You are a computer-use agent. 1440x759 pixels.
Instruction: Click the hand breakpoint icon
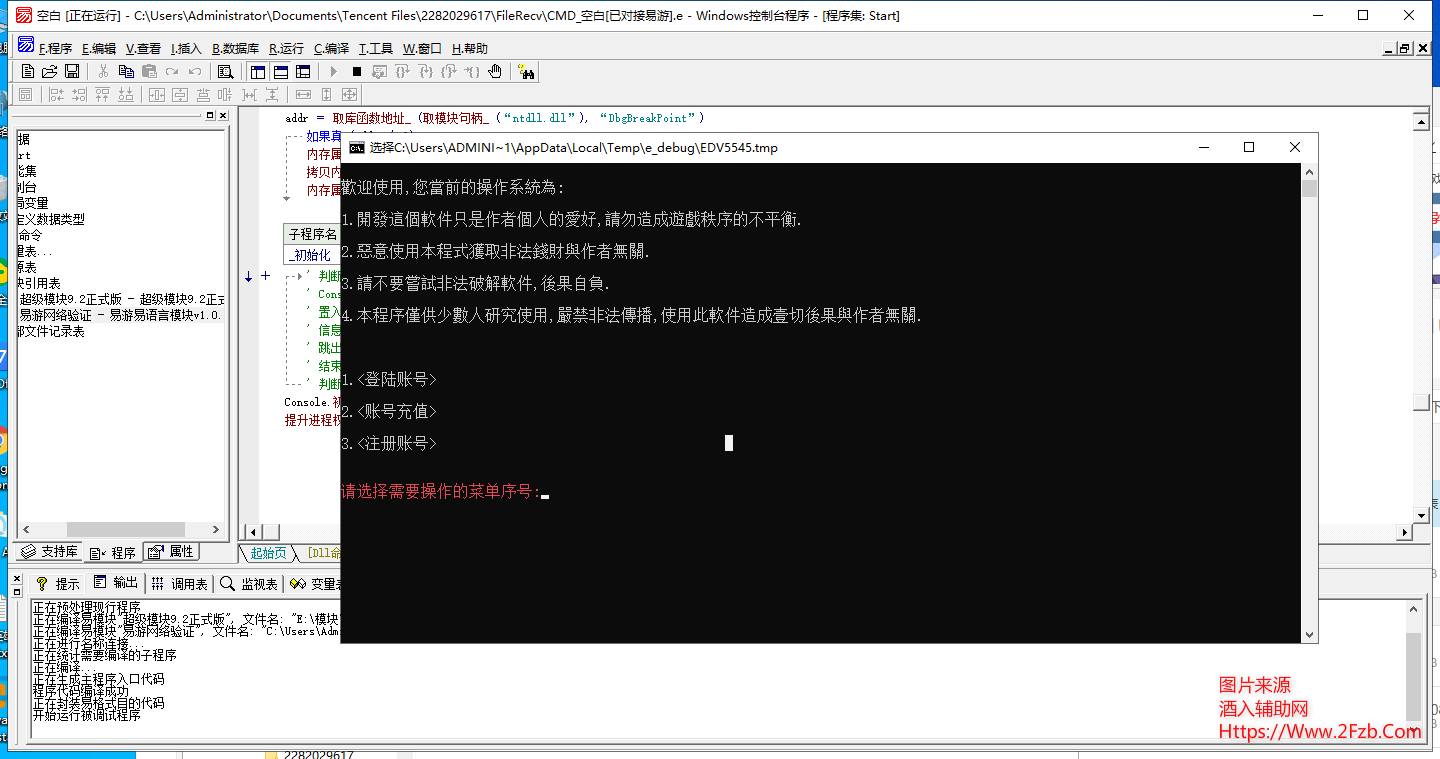495,71
